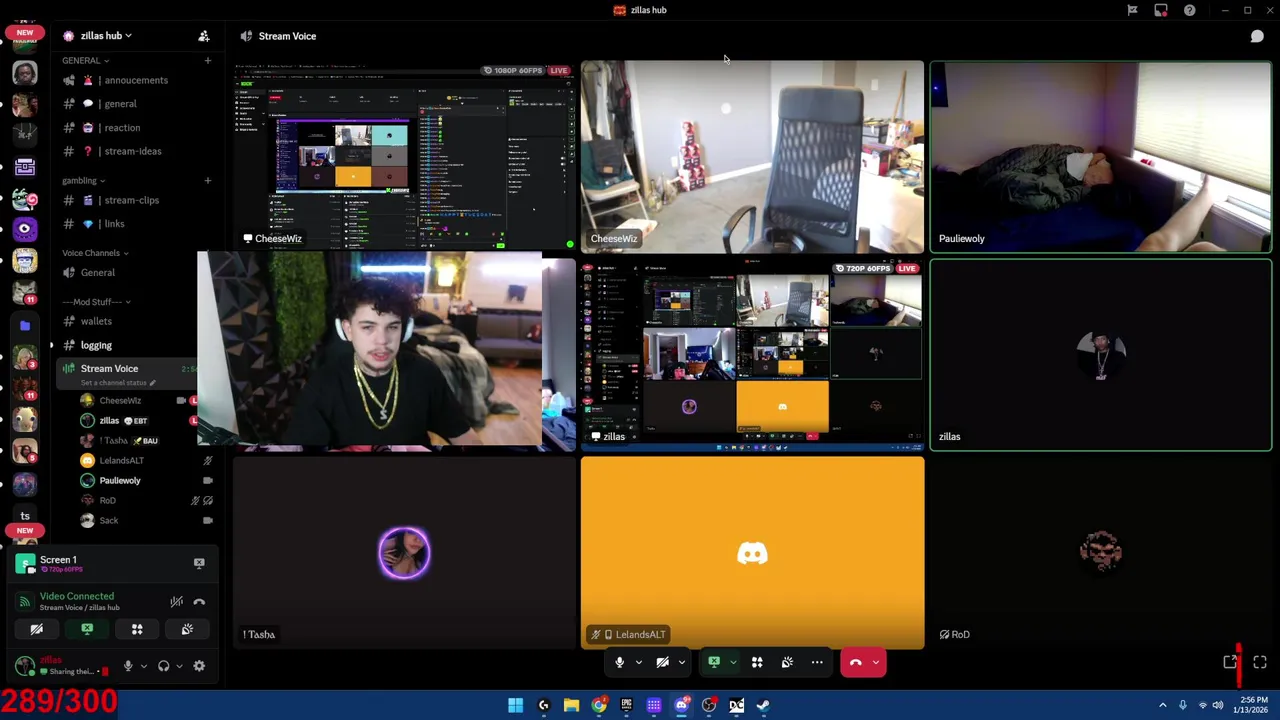
Task: Open the help question mark icon
Action: pyautogui.click(x=1190, y=10)
